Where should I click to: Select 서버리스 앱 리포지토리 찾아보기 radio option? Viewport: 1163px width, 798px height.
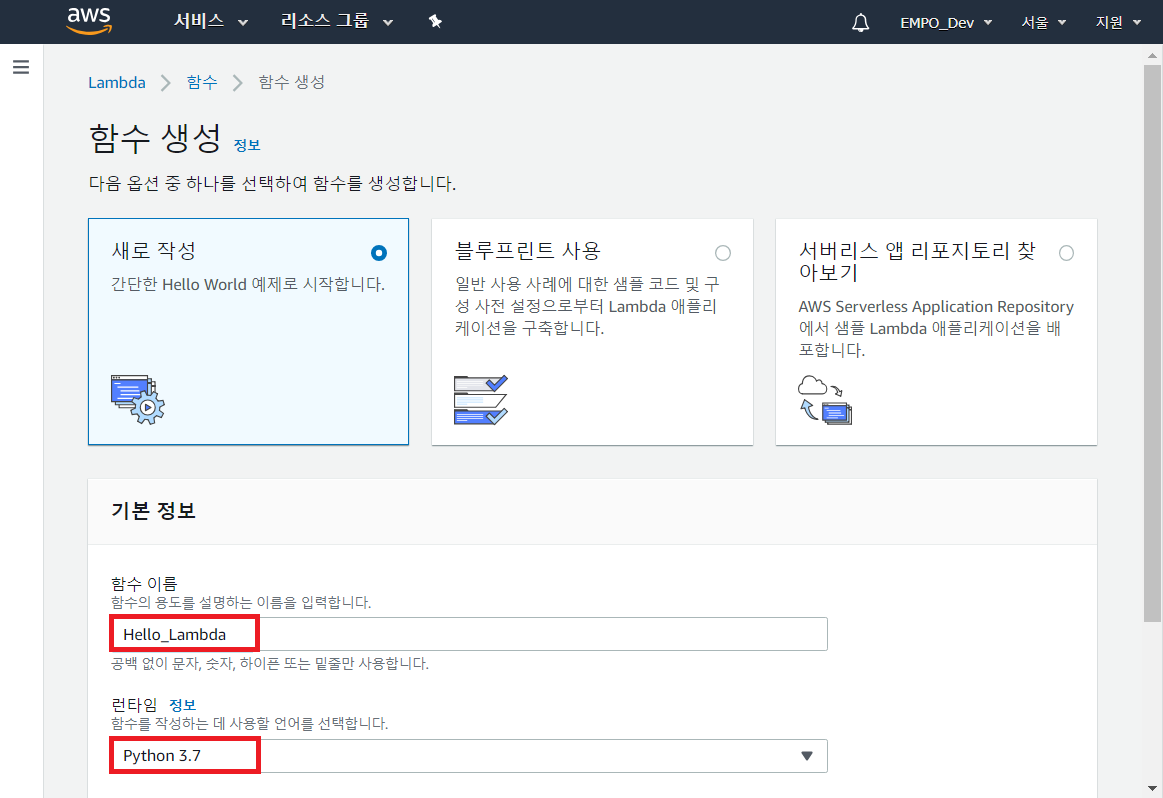point(1067,253)
